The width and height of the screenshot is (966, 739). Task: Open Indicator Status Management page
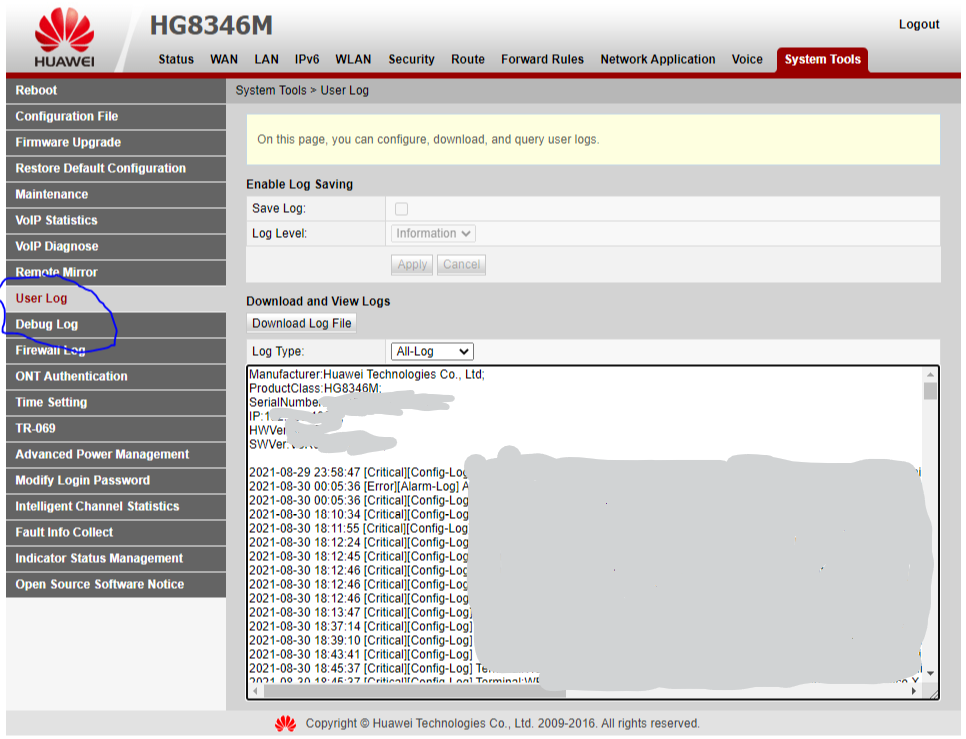[x=116, y=558]
